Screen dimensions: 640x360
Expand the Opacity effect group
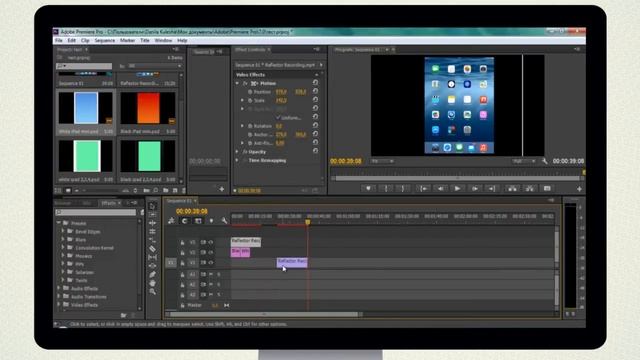[237, 152]
